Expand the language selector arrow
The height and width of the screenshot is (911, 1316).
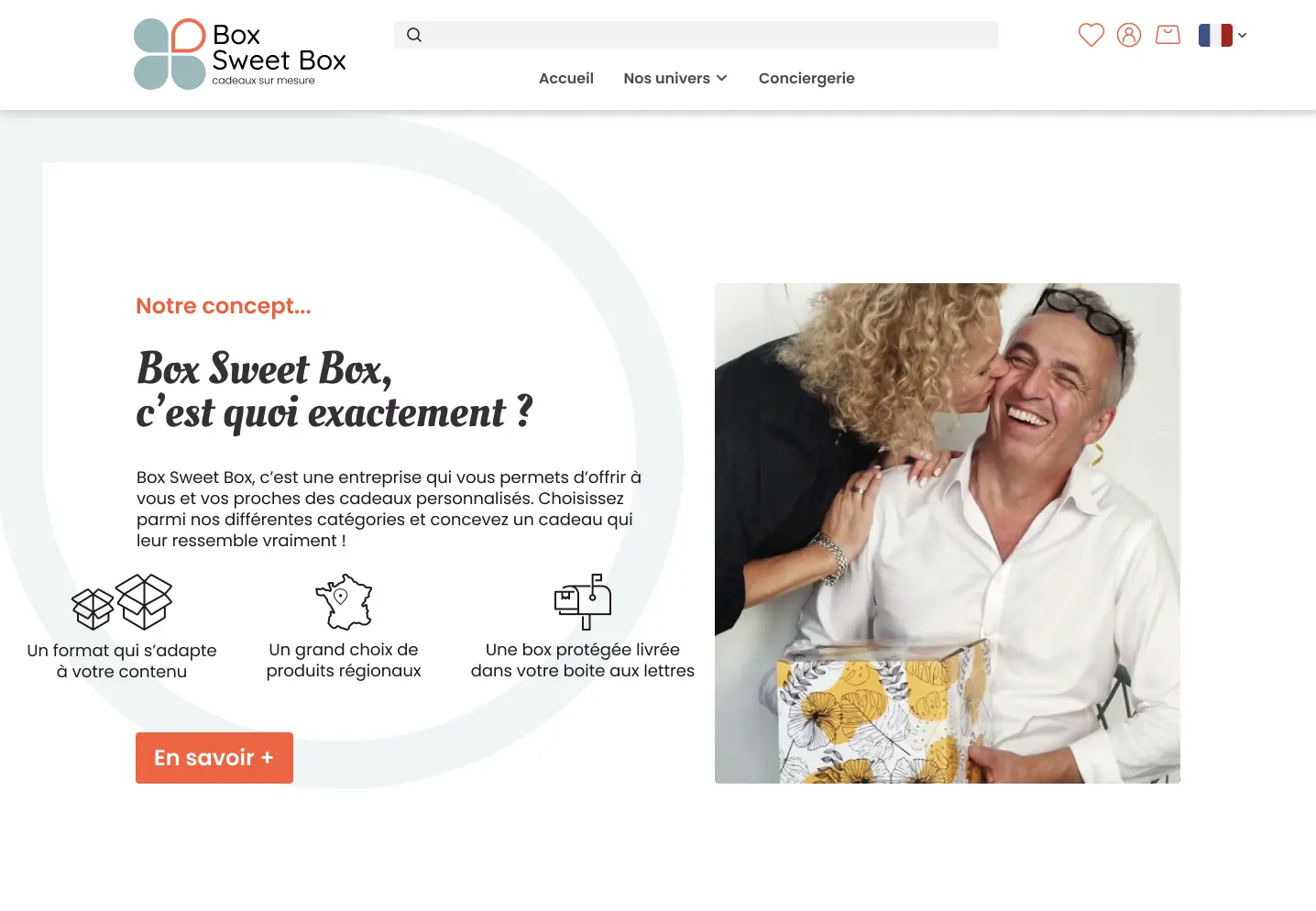pos(1243,36)
